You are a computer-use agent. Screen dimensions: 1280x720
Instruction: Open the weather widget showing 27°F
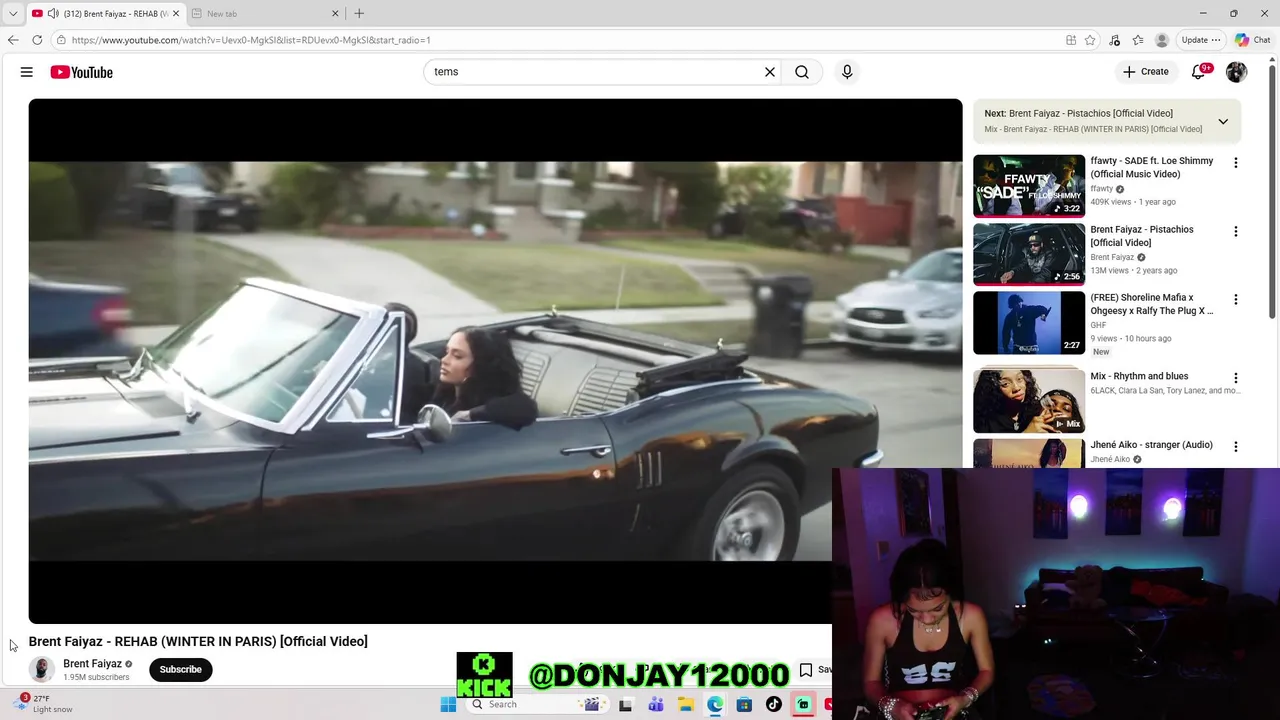click(45, 703)
